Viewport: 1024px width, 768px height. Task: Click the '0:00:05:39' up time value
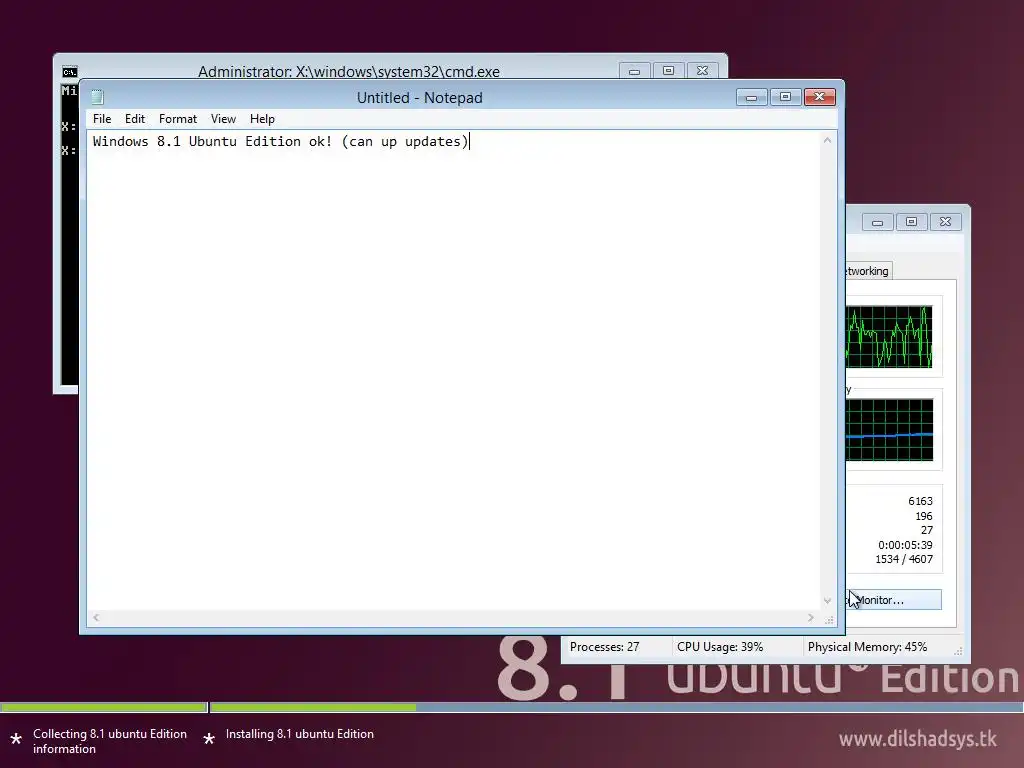905,545
